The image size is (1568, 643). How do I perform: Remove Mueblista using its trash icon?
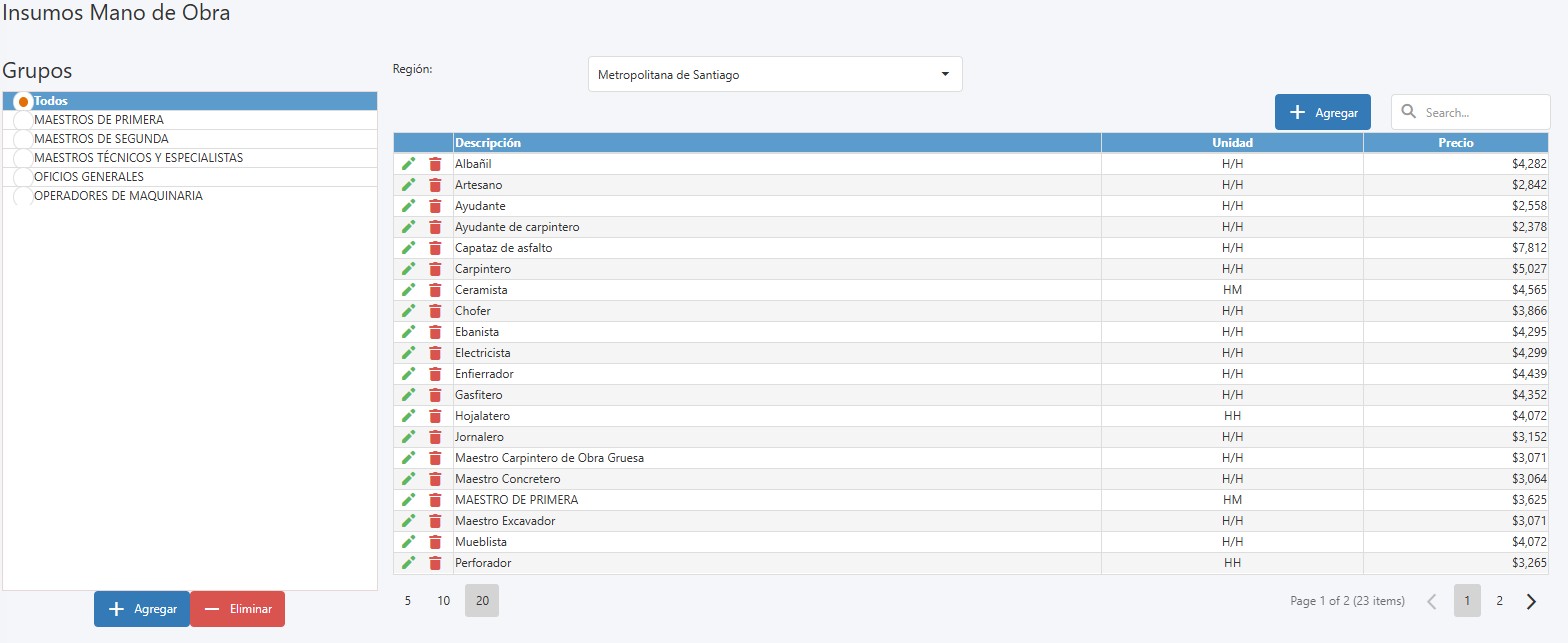click(x=435, y=542)
